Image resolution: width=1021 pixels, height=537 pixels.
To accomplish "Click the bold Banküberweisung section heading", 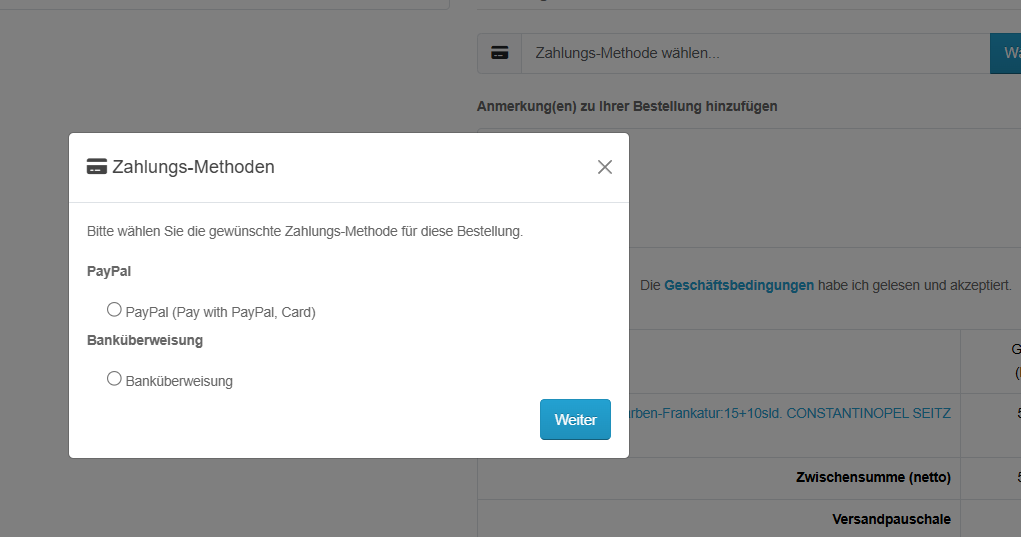I will tap(145, 340).
